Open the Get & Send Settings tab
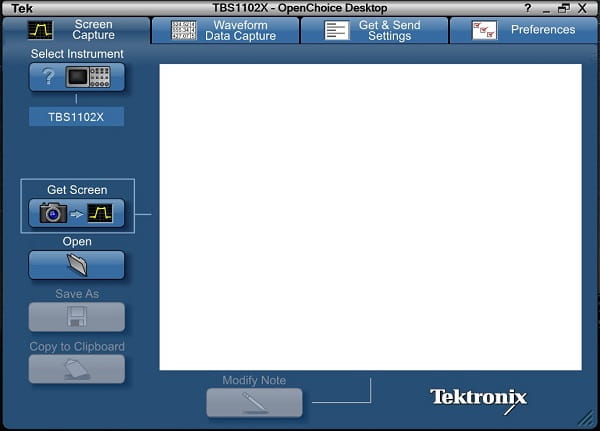 pyautogui.click(x=374, y=30)
